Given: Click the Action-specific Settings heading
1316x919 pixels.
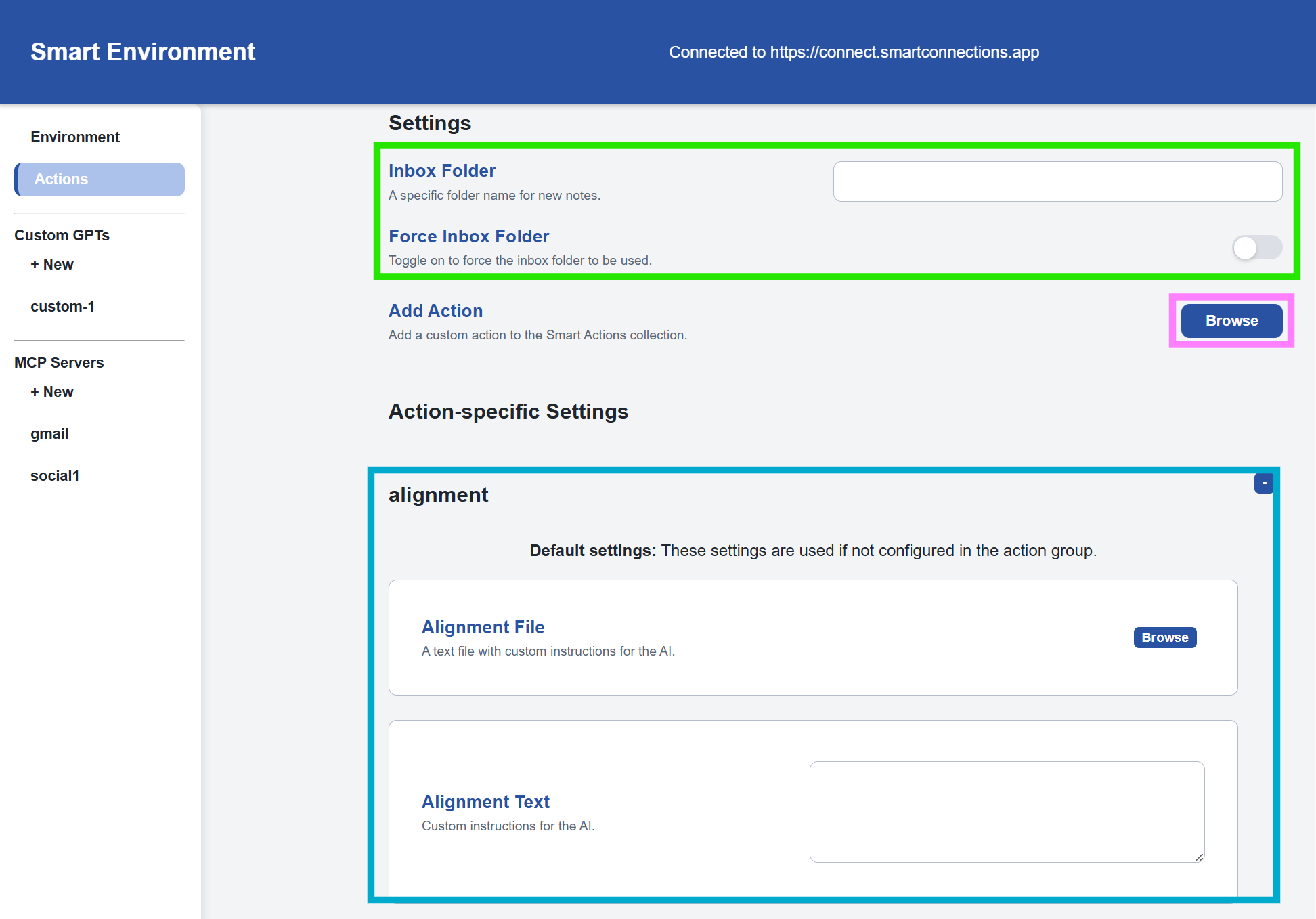Looking at the screenshot, I should [508, 411].
